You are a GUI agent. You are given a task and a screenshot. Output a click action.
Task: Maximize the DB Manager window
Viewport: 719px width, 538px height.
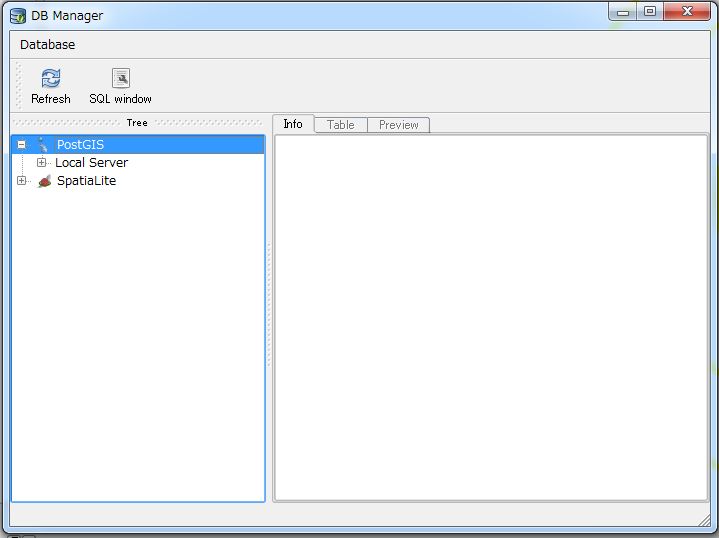(650, 12)
